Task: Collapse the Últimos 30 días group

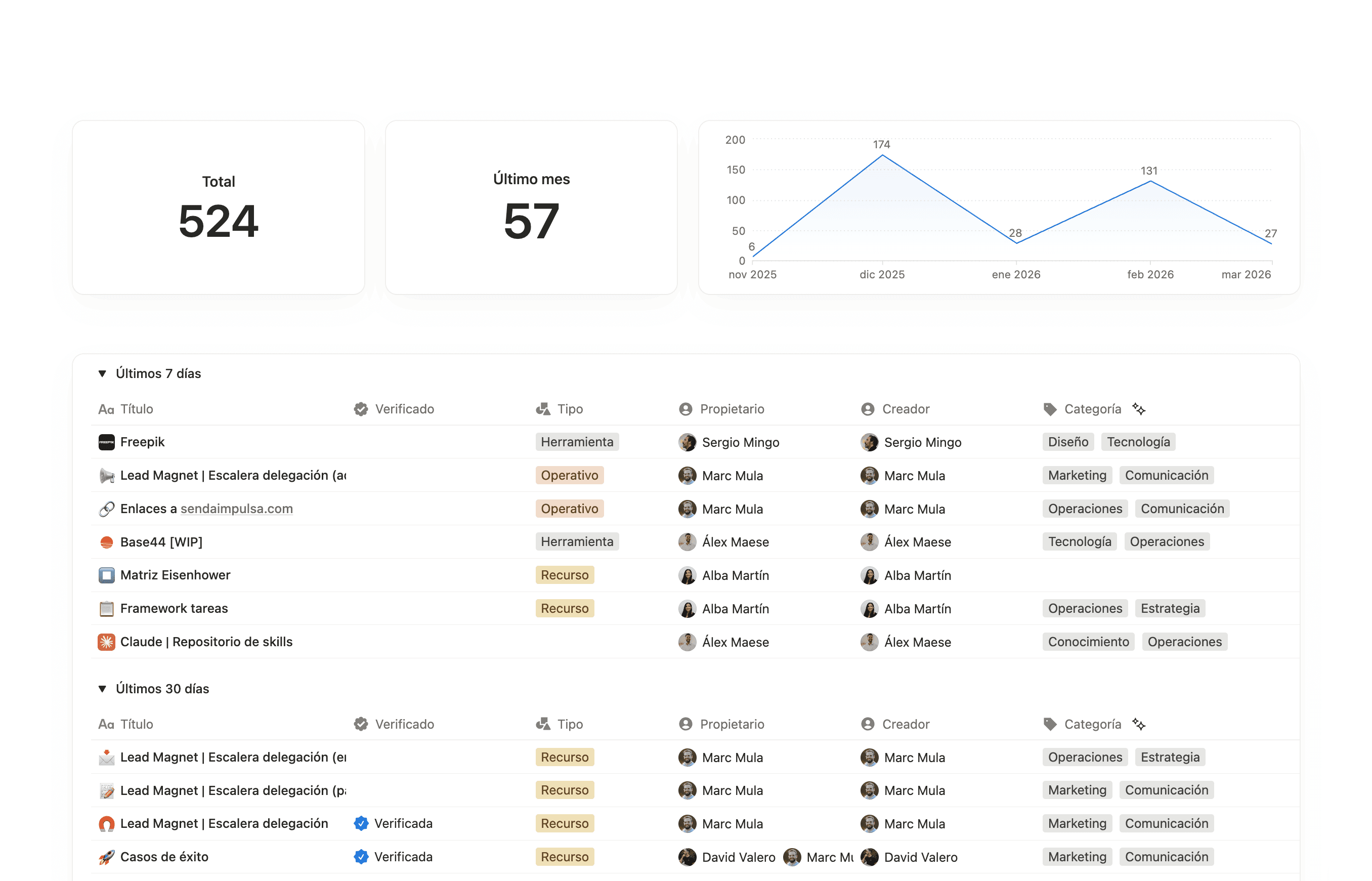Action: (102, 689)
